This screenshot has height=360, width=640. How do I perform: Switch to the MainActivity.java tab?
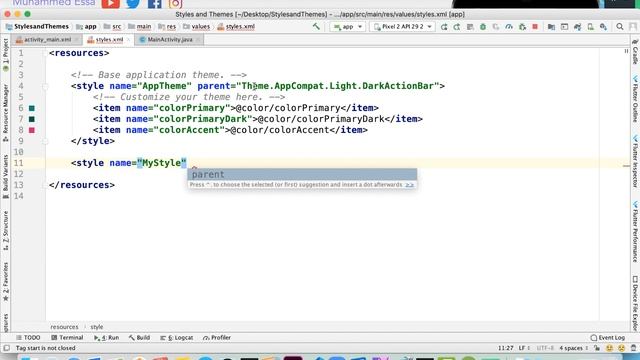170,40
